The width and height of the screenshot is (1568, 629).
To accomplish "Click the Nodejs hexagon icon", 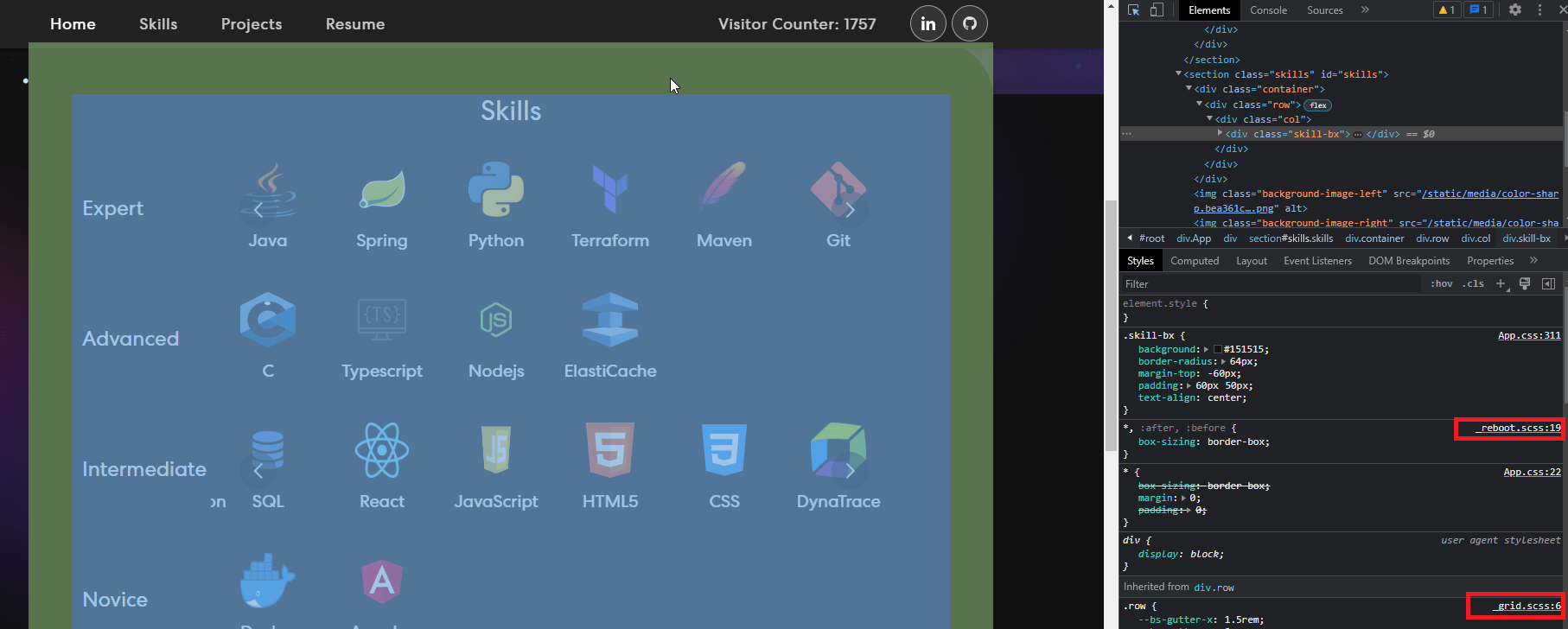I will [x=496, y=320].
